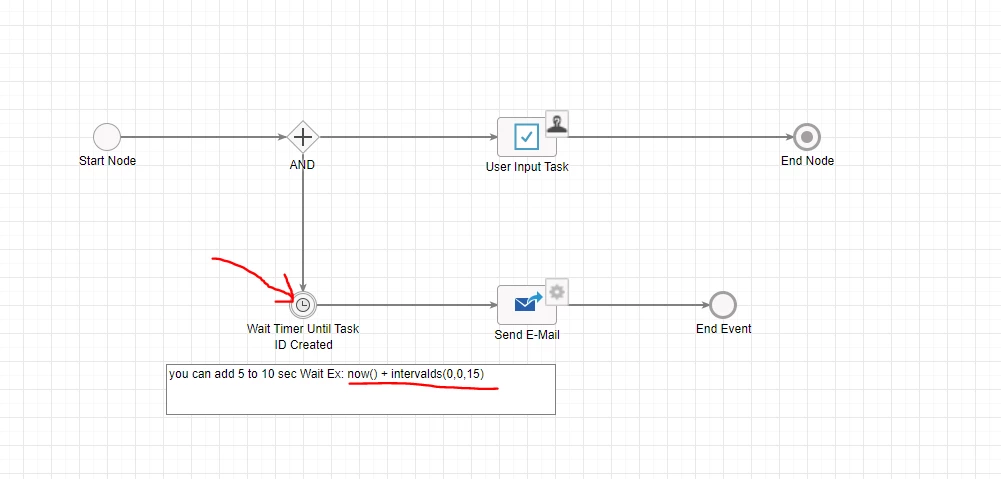
Task: Click the 'End Node' label
Action: point(808,161)
